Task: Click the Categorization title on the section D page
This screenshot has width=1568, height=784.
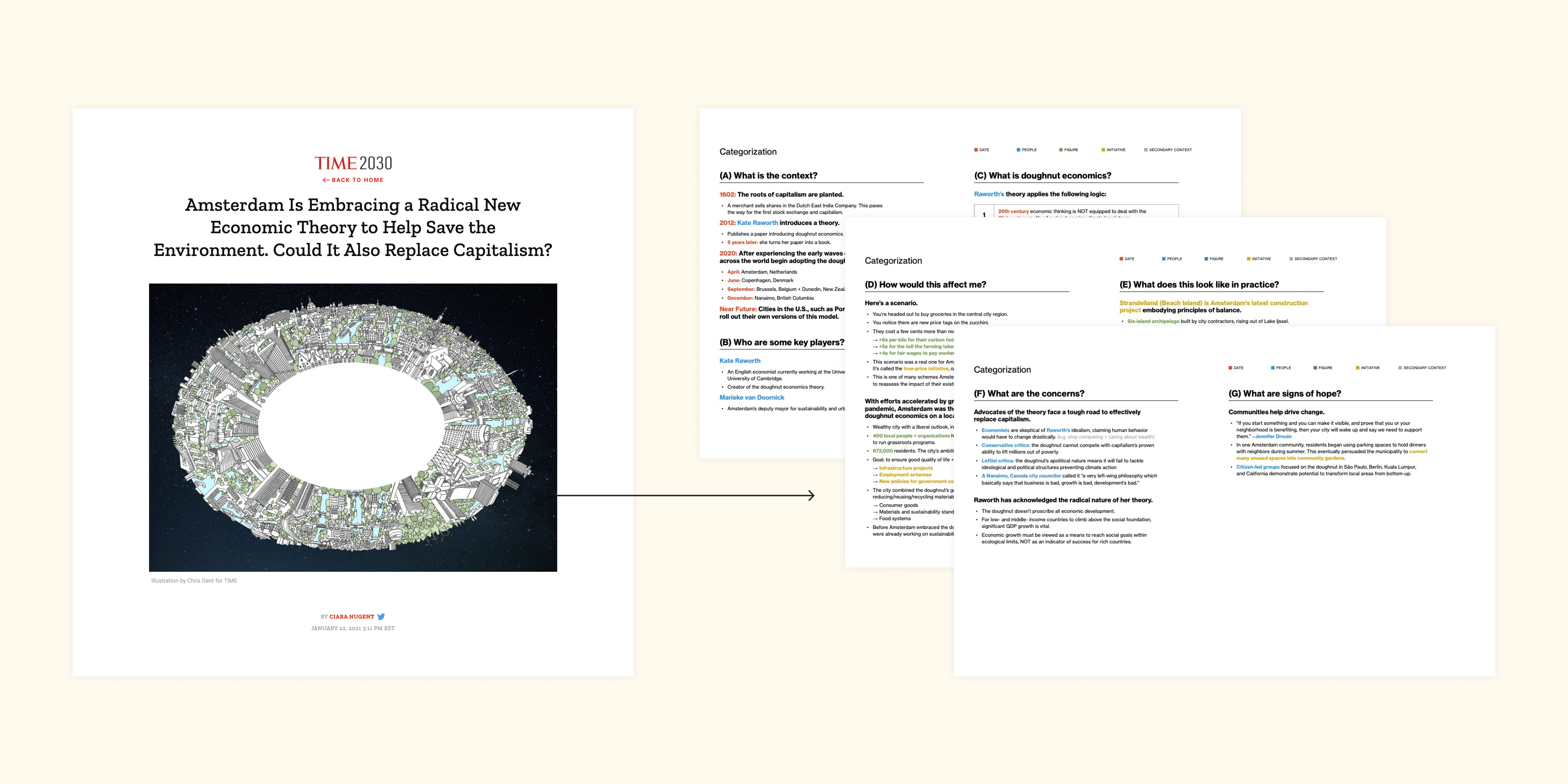Action: 893,261
